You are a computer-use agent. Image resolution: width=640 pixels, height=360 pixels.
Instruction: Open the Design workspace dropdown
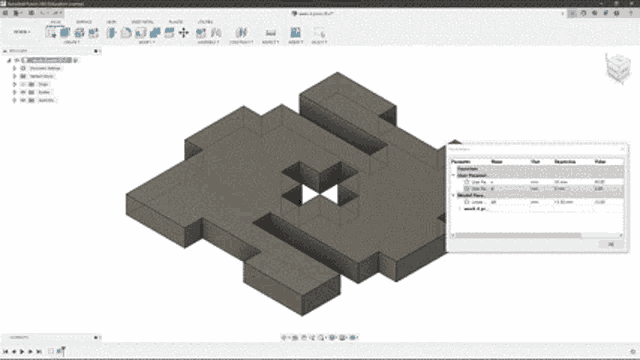pyautogui.click(x=22, y=31)
